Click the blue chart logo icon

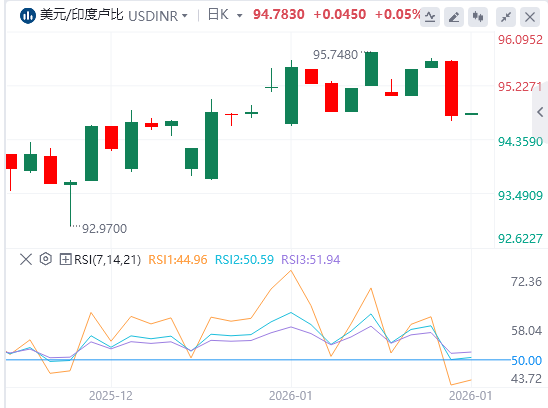(28, 16)
